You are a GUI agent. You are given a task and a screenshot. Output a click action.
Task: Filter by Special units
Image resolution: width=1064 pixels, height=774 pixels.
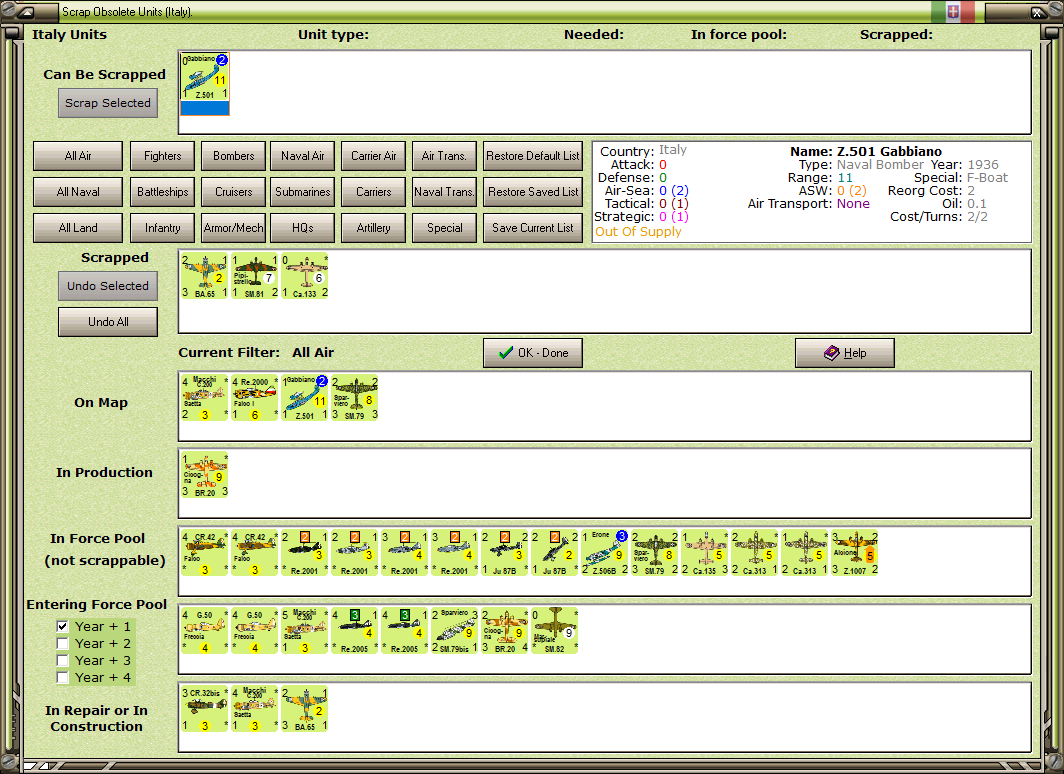pos(444,228)
